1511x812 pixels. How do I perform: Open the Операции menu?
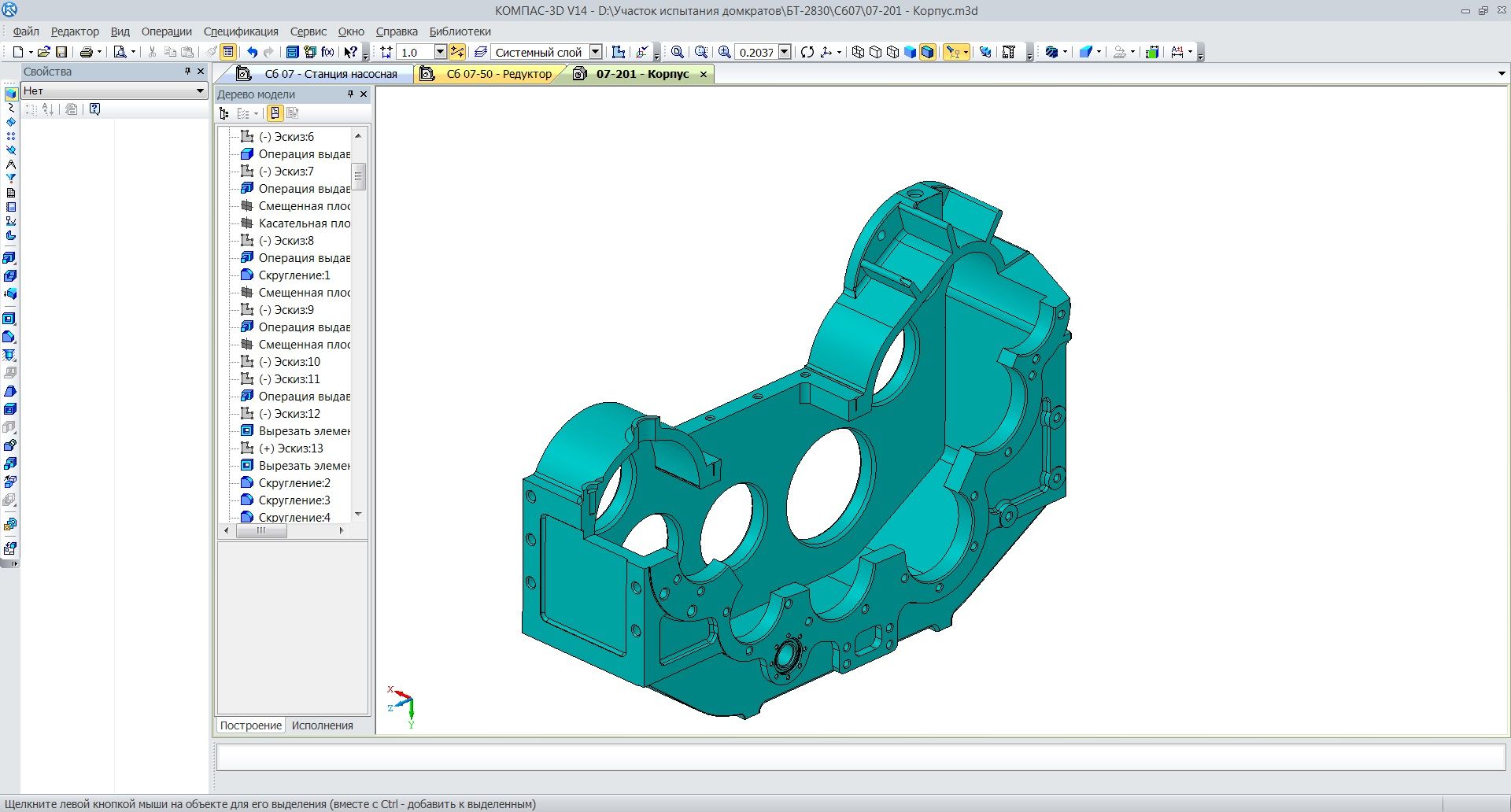tap(166, 31)
